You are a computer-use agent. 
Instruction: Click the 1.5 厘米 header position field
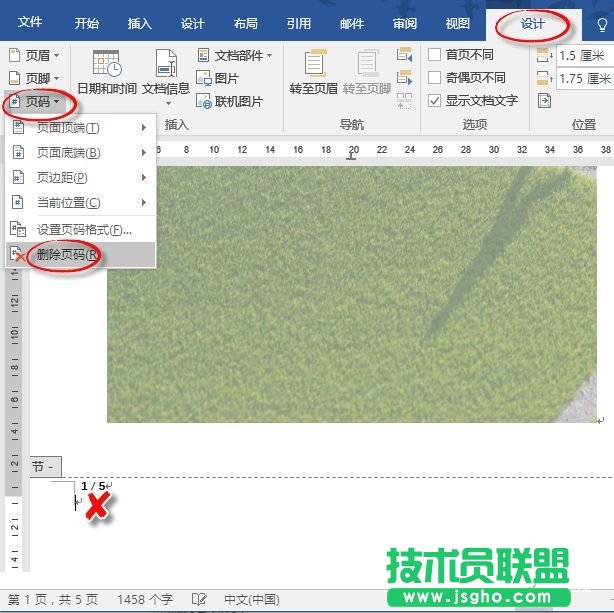(x=585, y=56)
